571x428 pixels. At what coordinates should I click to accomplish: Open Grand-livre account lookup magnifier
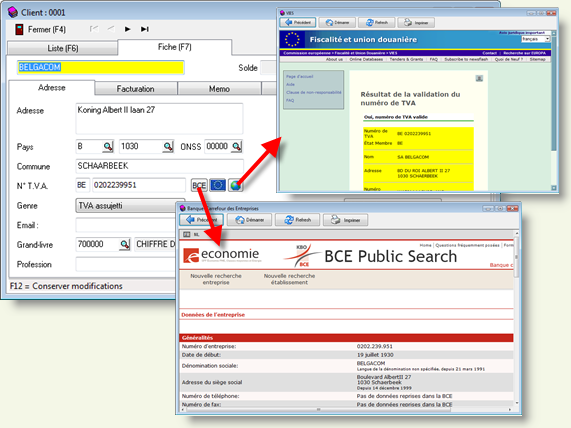point(125,244)
